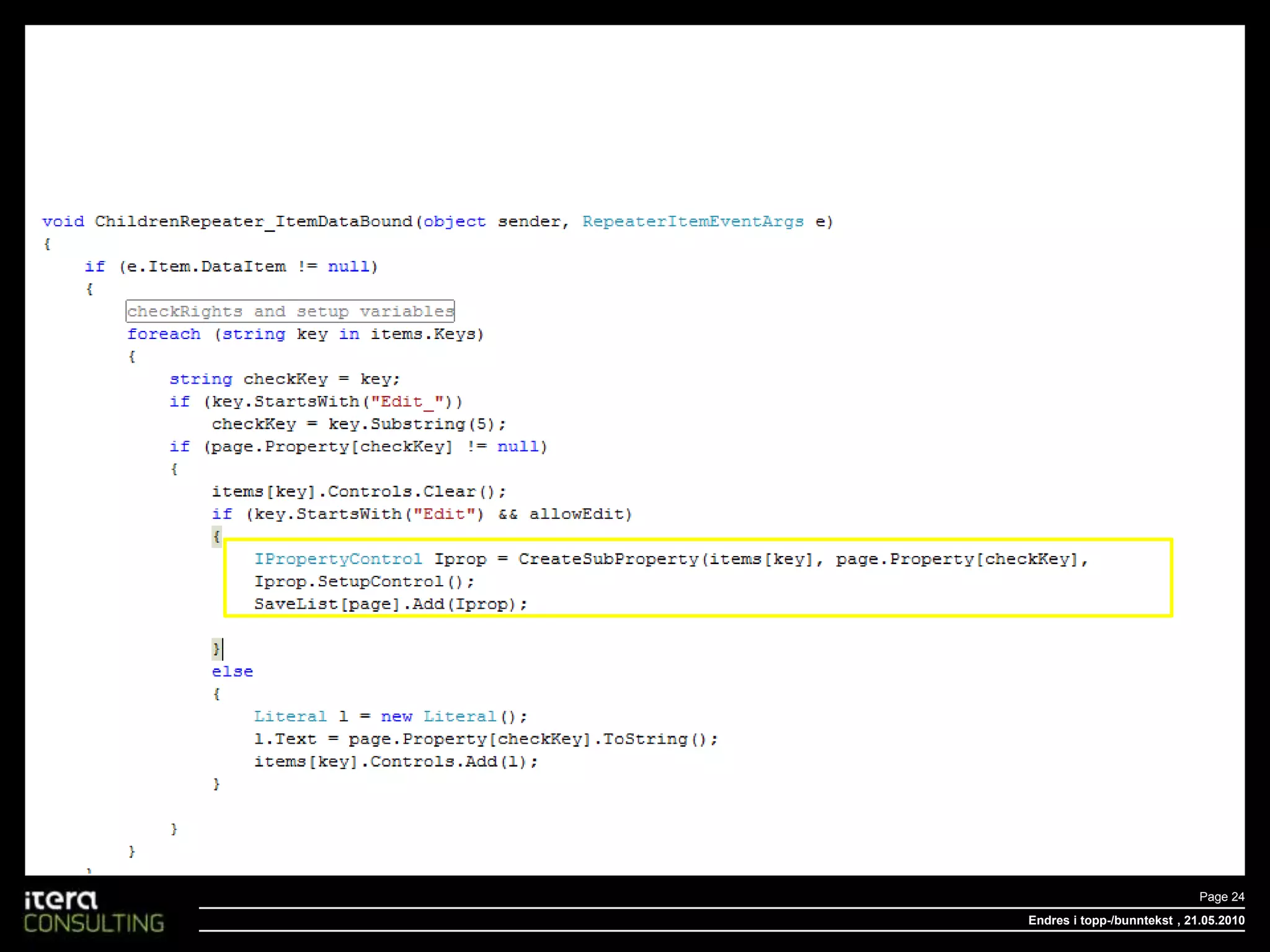1270x952 pixels.
Task: Click the 'IPropertyControl' type in the highlighted box
Action: point(338,559)
